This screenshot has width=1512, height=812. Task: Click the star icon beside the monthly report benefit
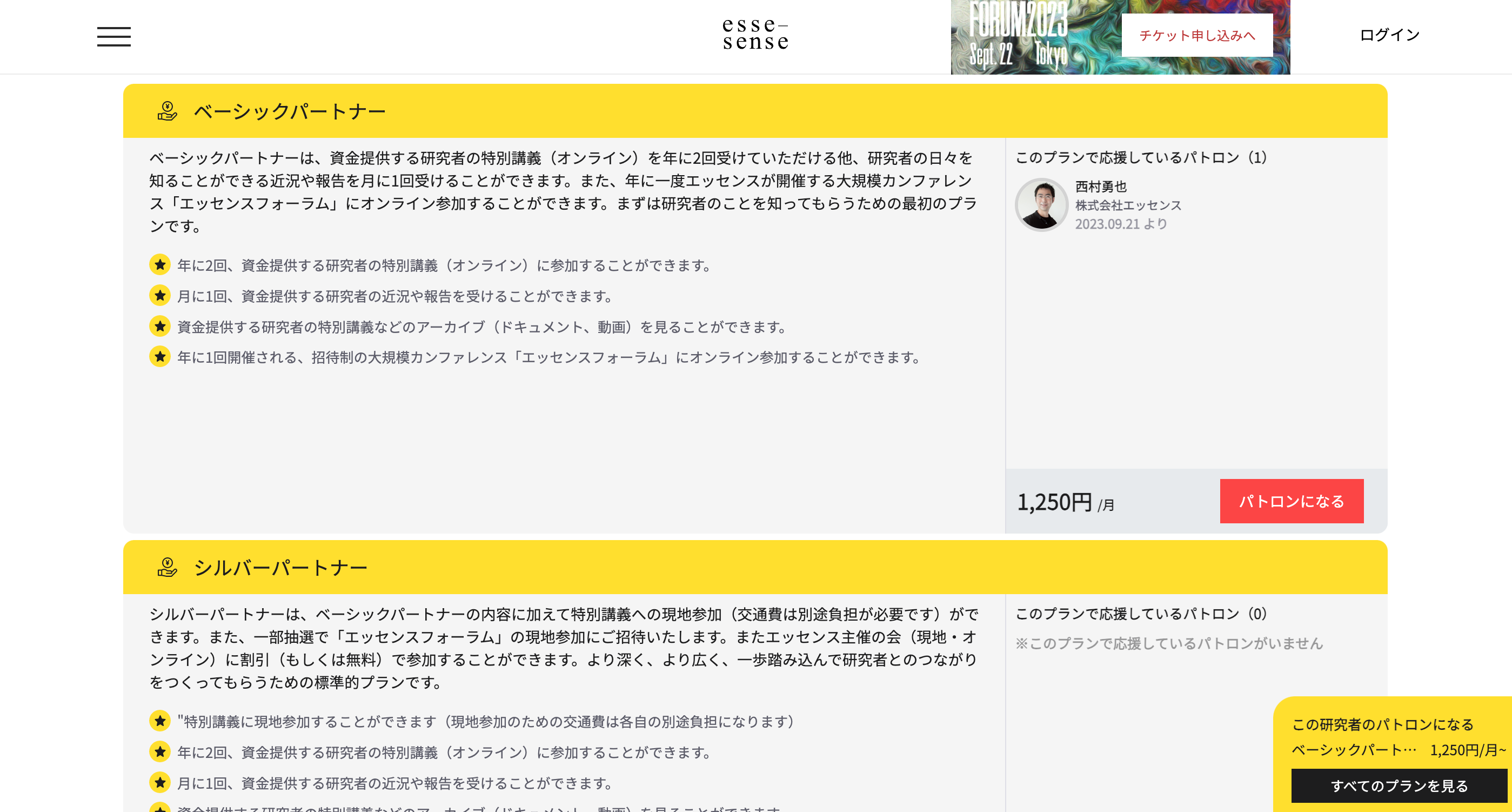[x=160, y=296]
